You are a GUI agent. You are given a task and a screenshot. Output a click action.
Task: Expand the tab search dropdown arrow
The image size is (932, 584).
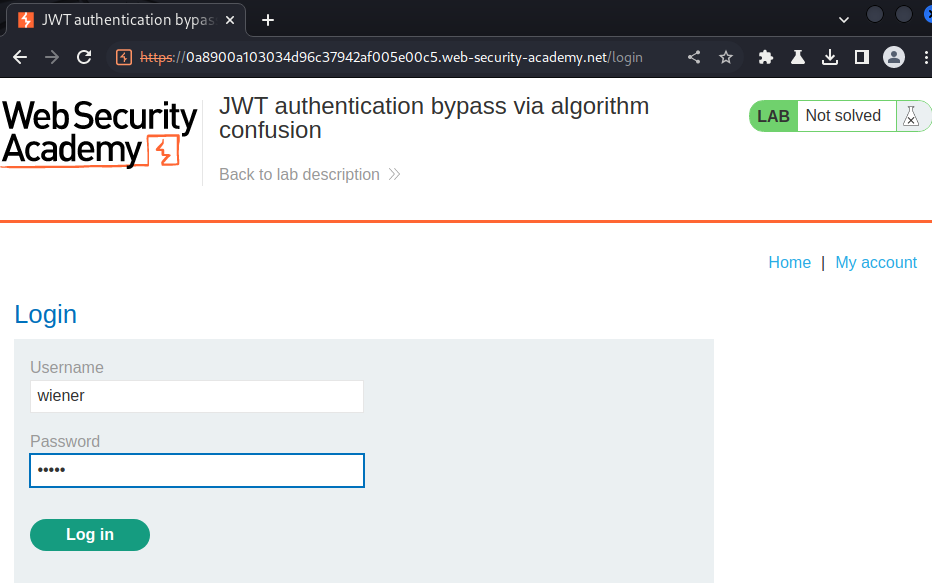point(843,20)
